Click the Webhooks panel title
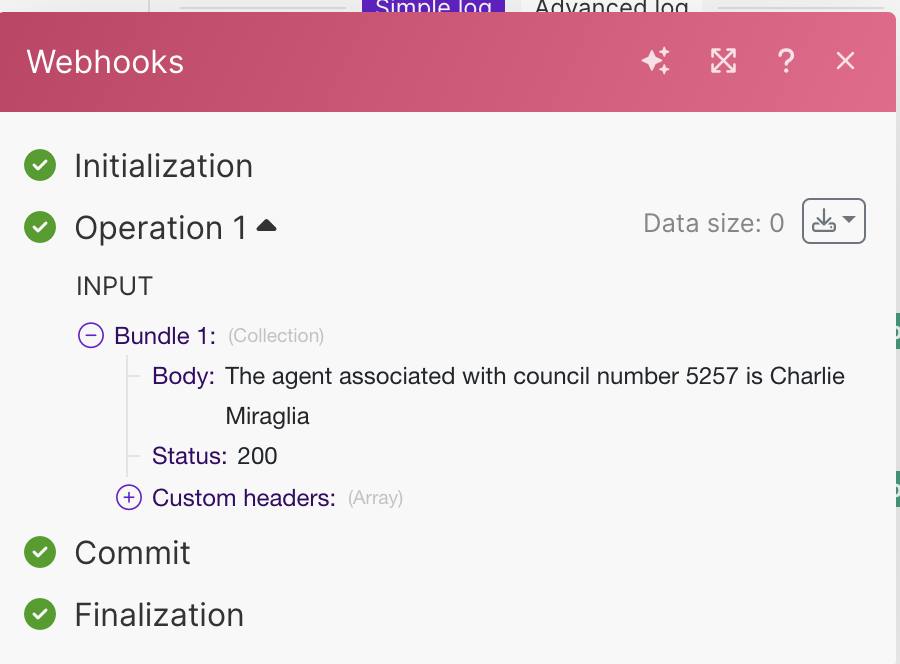The image size is (900, 664). click(104, 62)
